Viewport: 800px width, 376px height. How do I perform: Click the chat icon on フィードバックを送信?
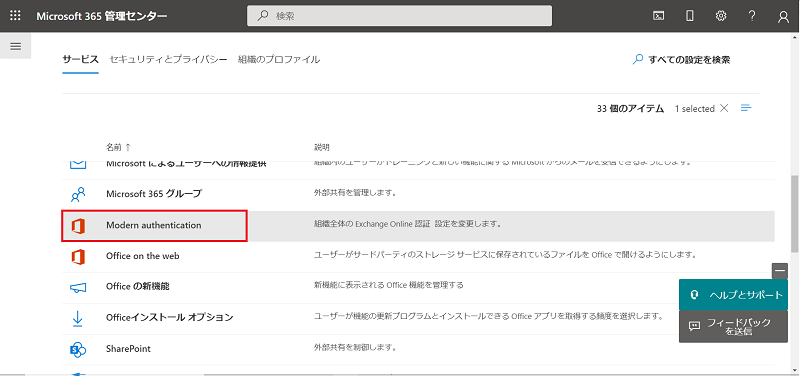click(x=694, y=326)
